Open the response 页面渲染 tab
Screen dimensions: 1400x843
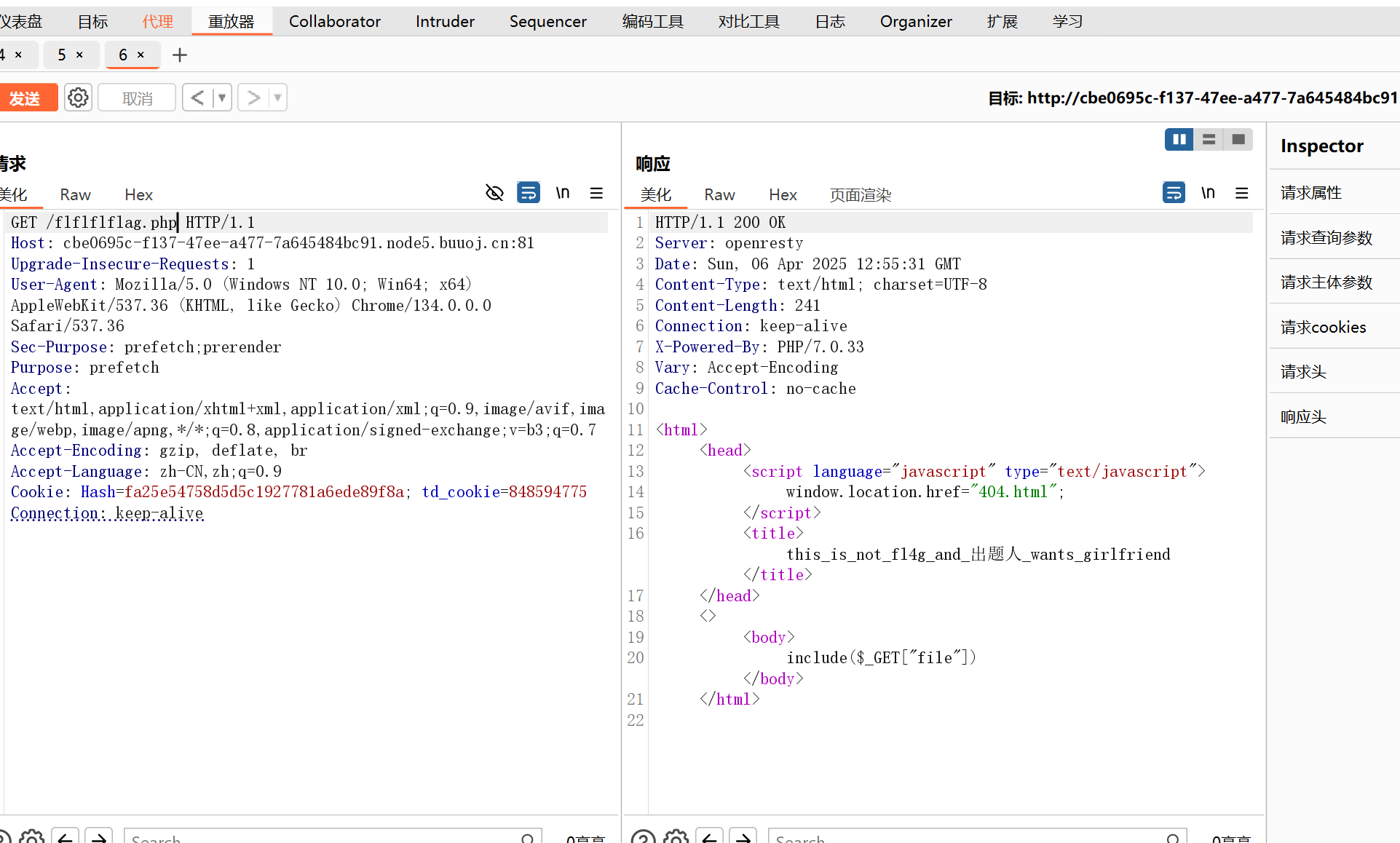860,195
